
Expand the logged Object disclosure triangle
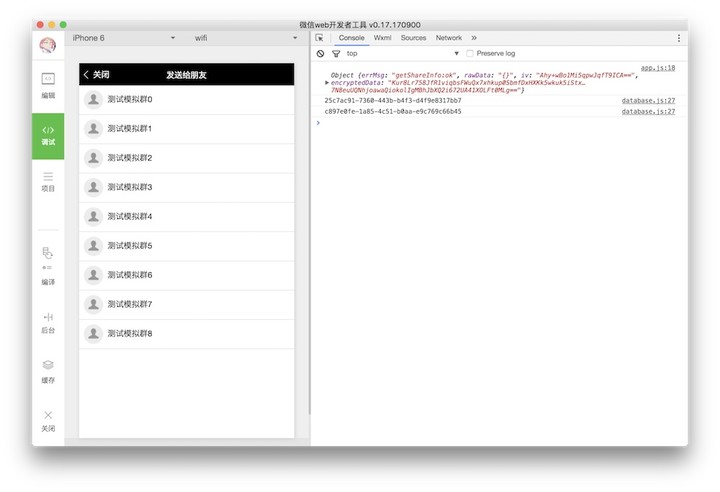coord(327,83)
